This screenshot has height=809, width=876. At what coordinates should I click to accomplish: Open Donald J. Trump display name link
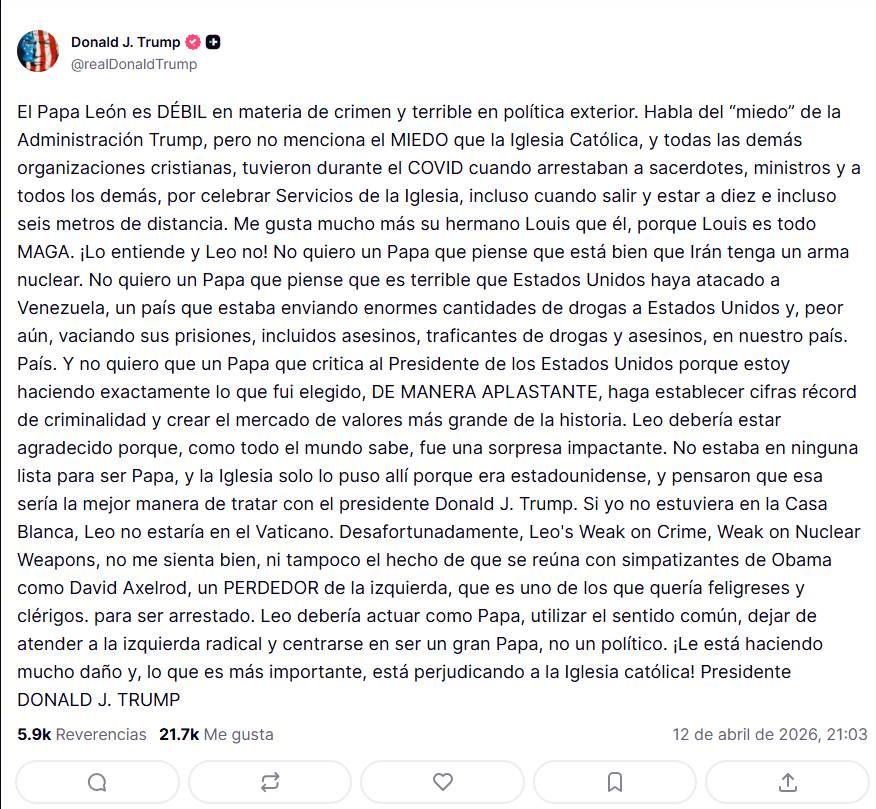click(125, 42)
